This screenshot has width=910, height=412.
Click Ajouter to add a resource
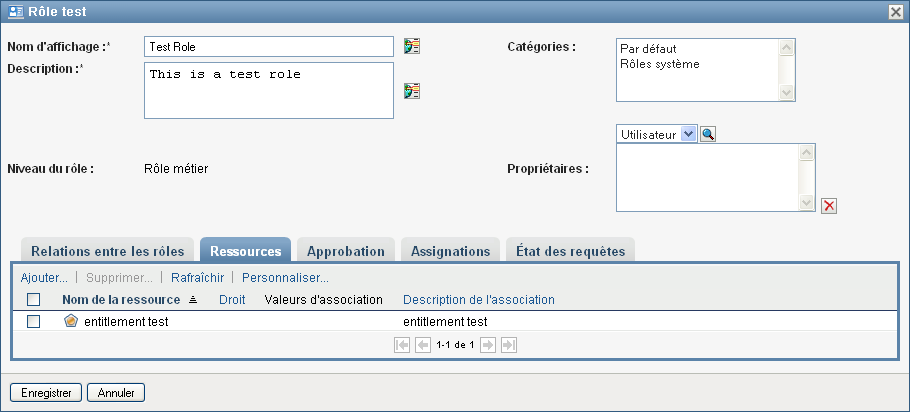pos(44,277)
